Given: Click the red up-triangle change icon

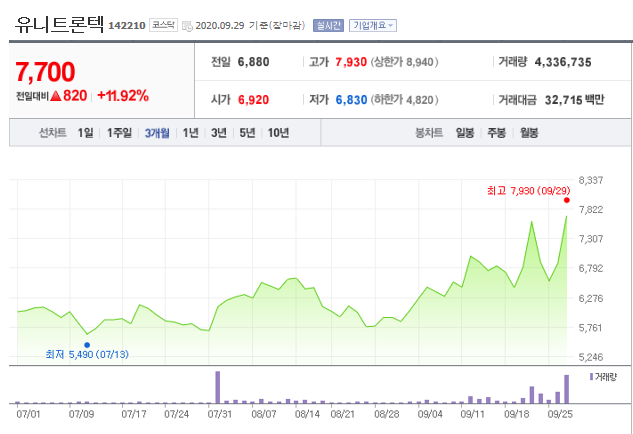Looking at the screenshot, I should (x=56, y=96).
